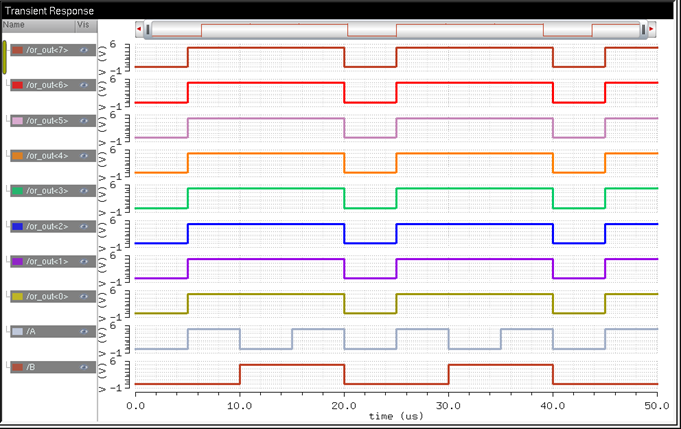
Task: Click the left grip handle of zoom bar
Action: click(x=148, y=30)
